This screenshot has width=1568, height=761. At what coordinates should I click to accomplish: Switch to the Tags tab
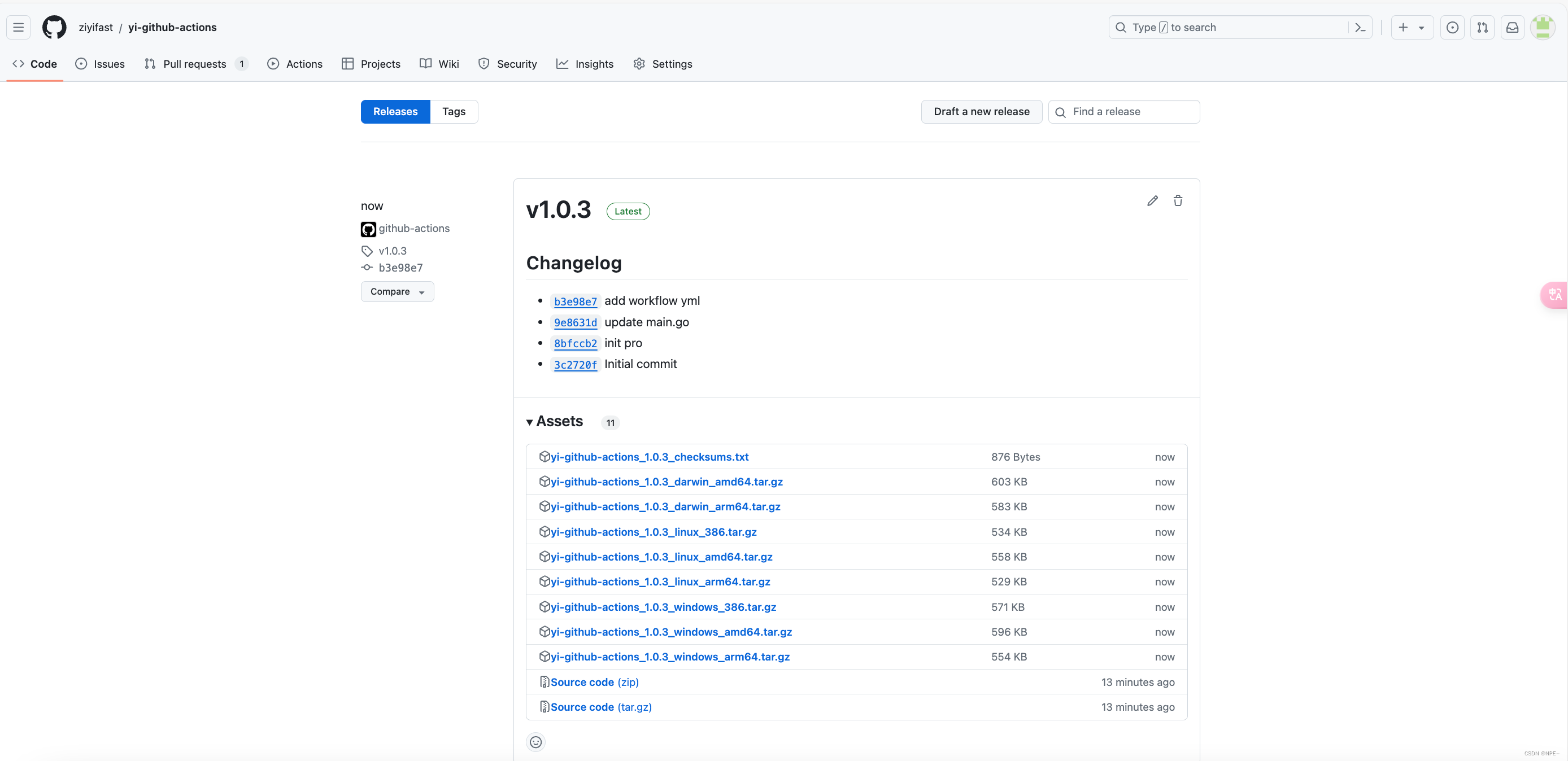point(454,111)
